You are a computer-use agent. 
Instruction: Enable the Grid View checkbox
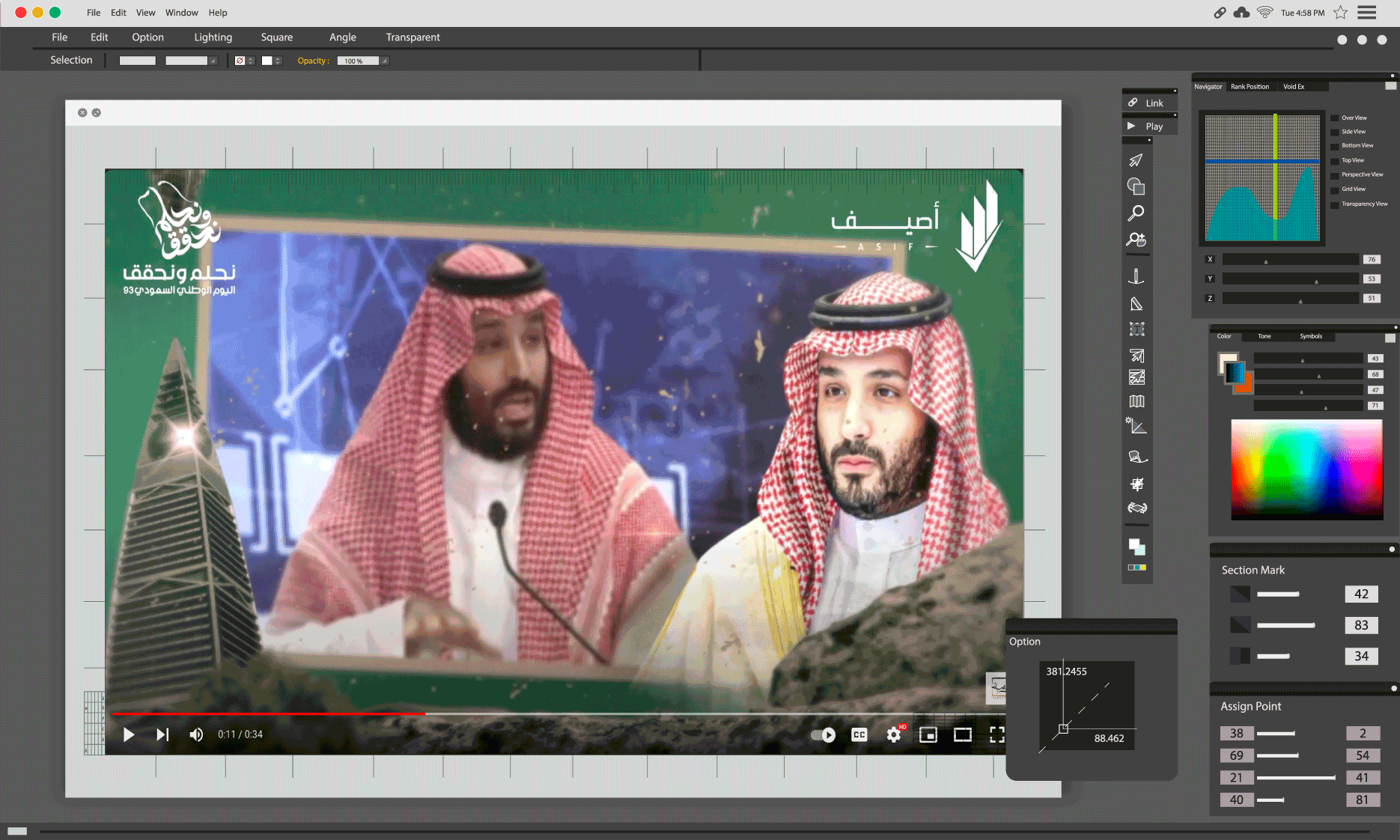pos(1335,189)
